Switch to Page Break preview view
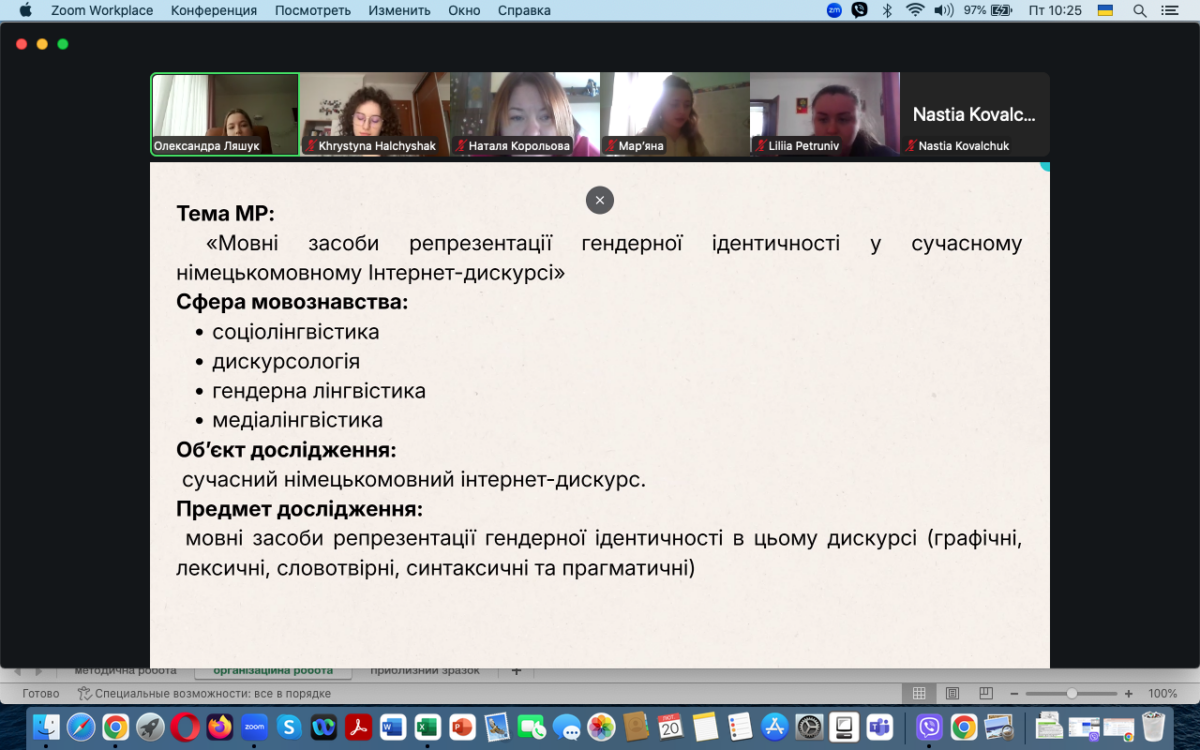This screenshot has width=1200, height=750. point(986,693)
